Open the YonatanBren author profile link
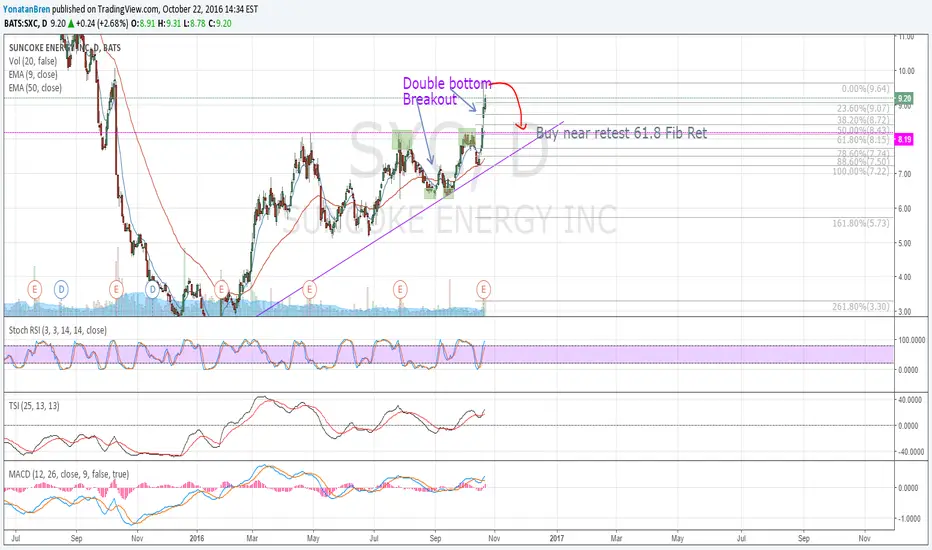The height and width of the screenshot is (550, 932). point(26,10)
